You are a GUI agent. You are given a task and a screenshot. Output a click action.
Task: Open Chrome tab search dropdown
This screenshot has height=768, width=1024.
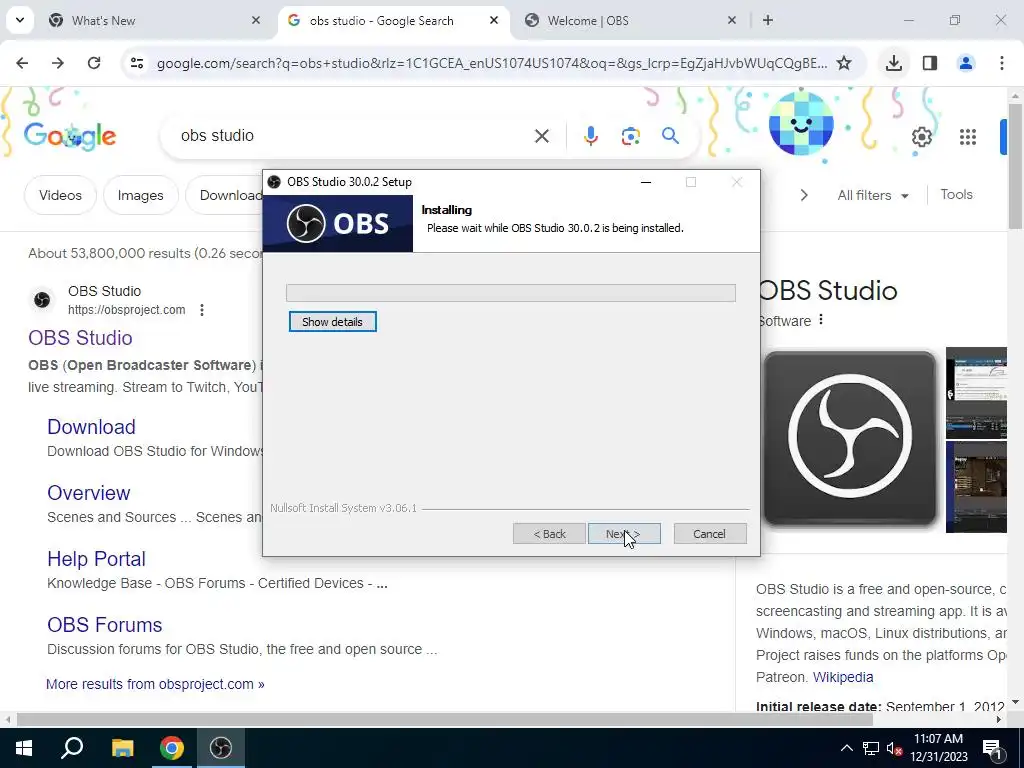tap(20, 20)
